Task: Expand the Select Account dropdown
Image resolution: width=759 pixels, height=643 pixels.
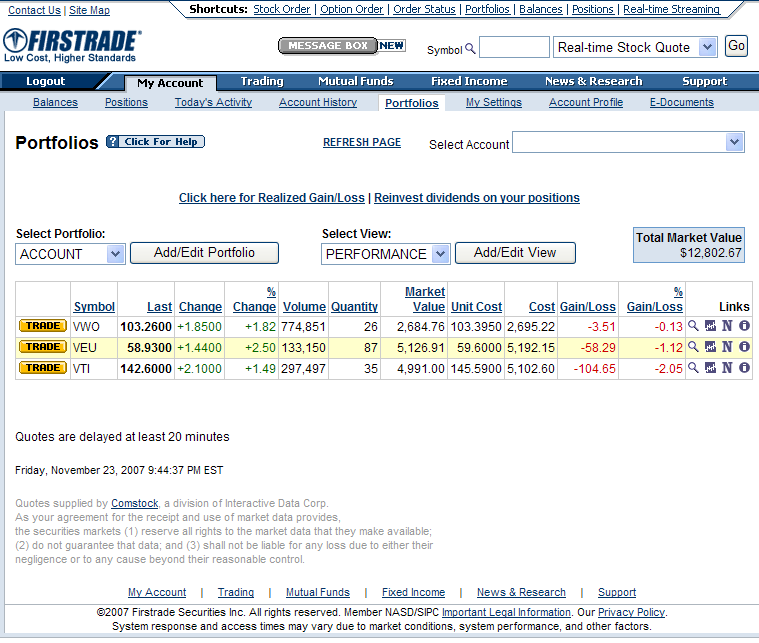Action: 735,142
